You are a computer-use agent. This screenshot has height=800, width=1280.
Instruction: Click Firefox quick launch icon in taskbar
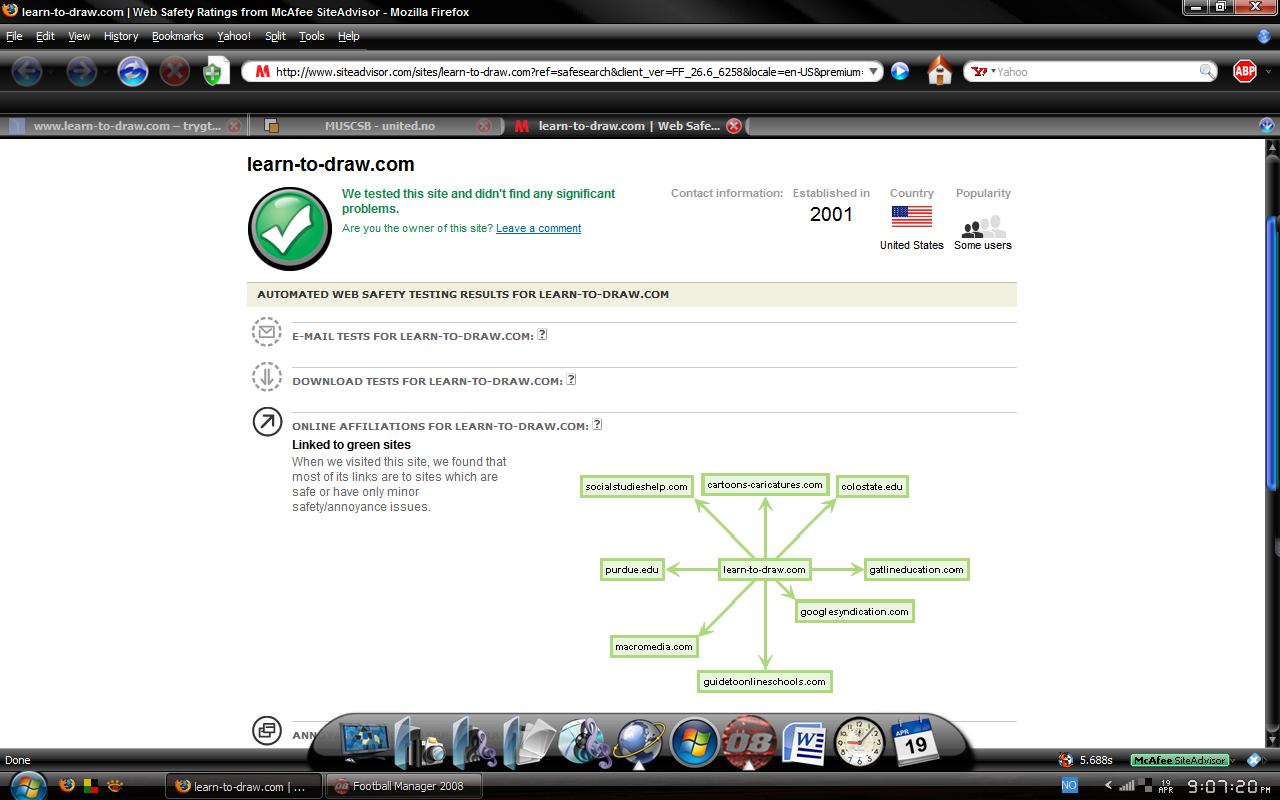click(69, 786)
